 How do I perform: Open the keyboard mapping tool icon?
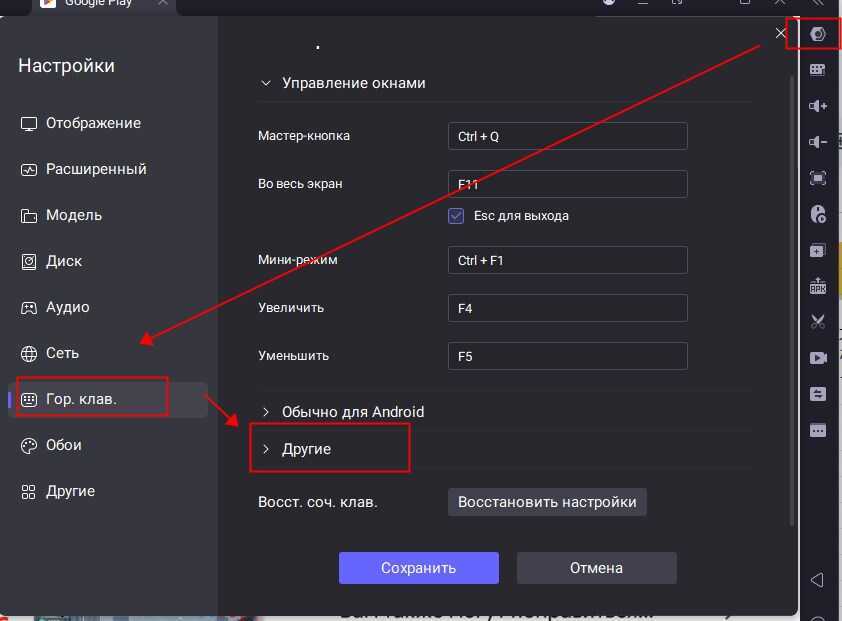point(818,69)
